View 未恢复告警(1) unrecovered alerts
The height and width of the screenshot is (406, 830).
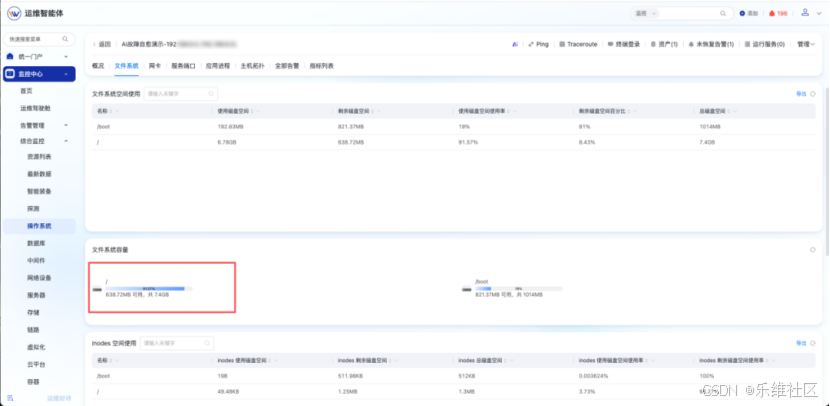click(x=711, y=44)
